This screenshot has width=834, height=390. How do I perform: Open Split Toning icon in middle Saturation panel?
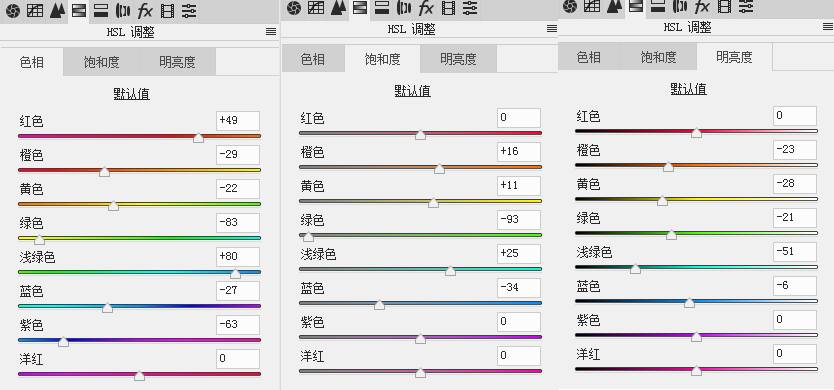click(x=381, y=7)
